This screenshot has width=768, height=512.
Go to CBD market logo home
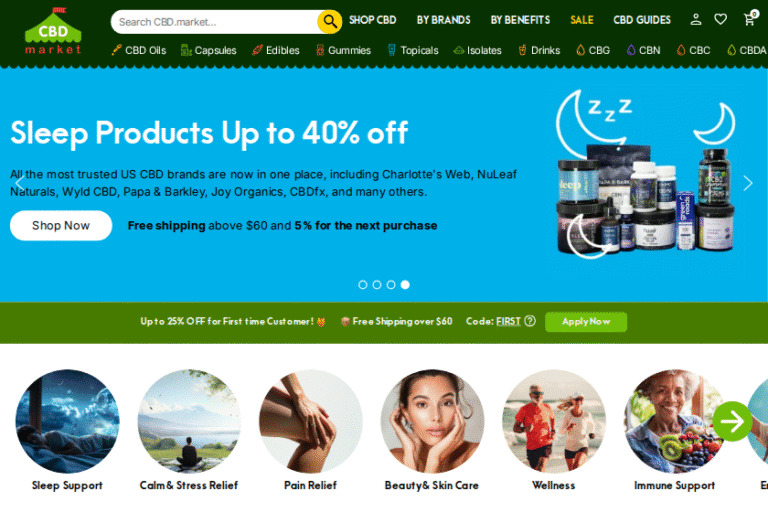53,30
